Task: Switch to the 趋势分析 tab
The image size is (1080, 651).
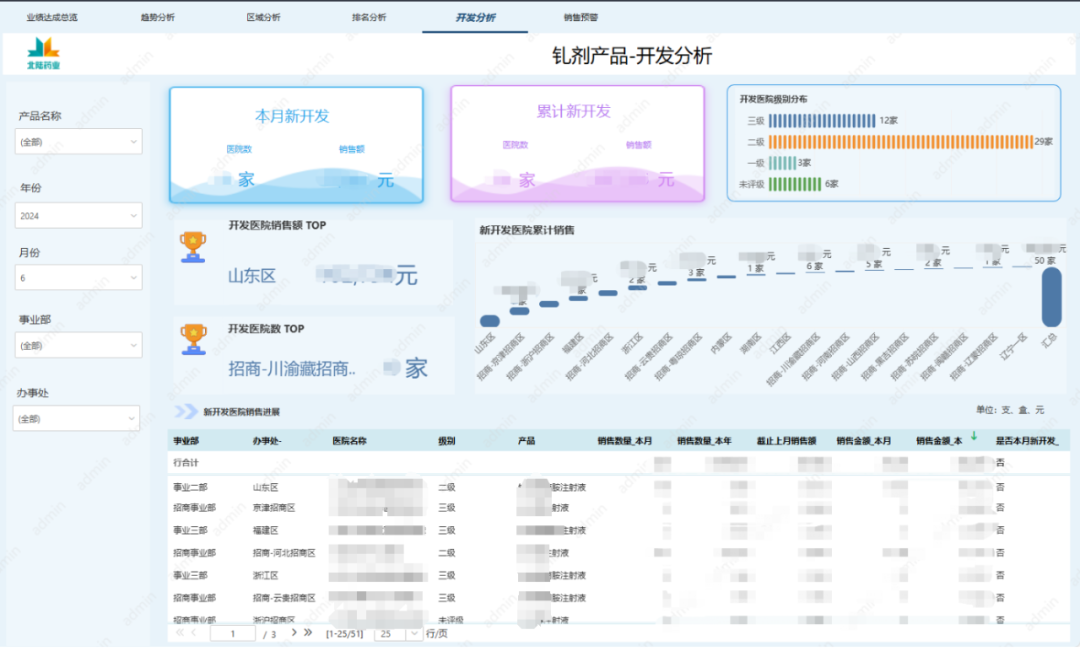Action: (160, 16)
